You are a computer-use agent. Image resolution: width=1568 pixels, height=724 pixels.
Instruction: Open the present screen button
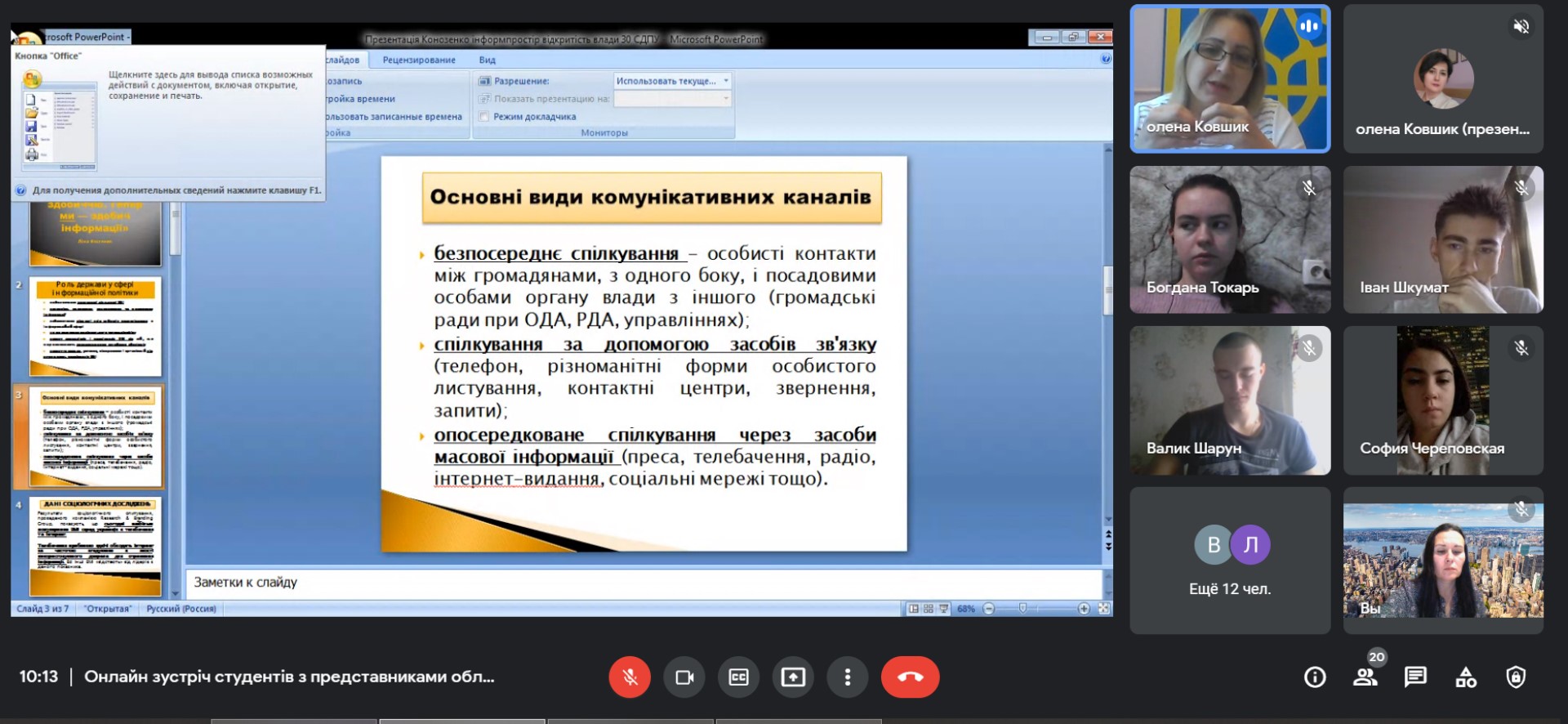[x=793, y=677]
